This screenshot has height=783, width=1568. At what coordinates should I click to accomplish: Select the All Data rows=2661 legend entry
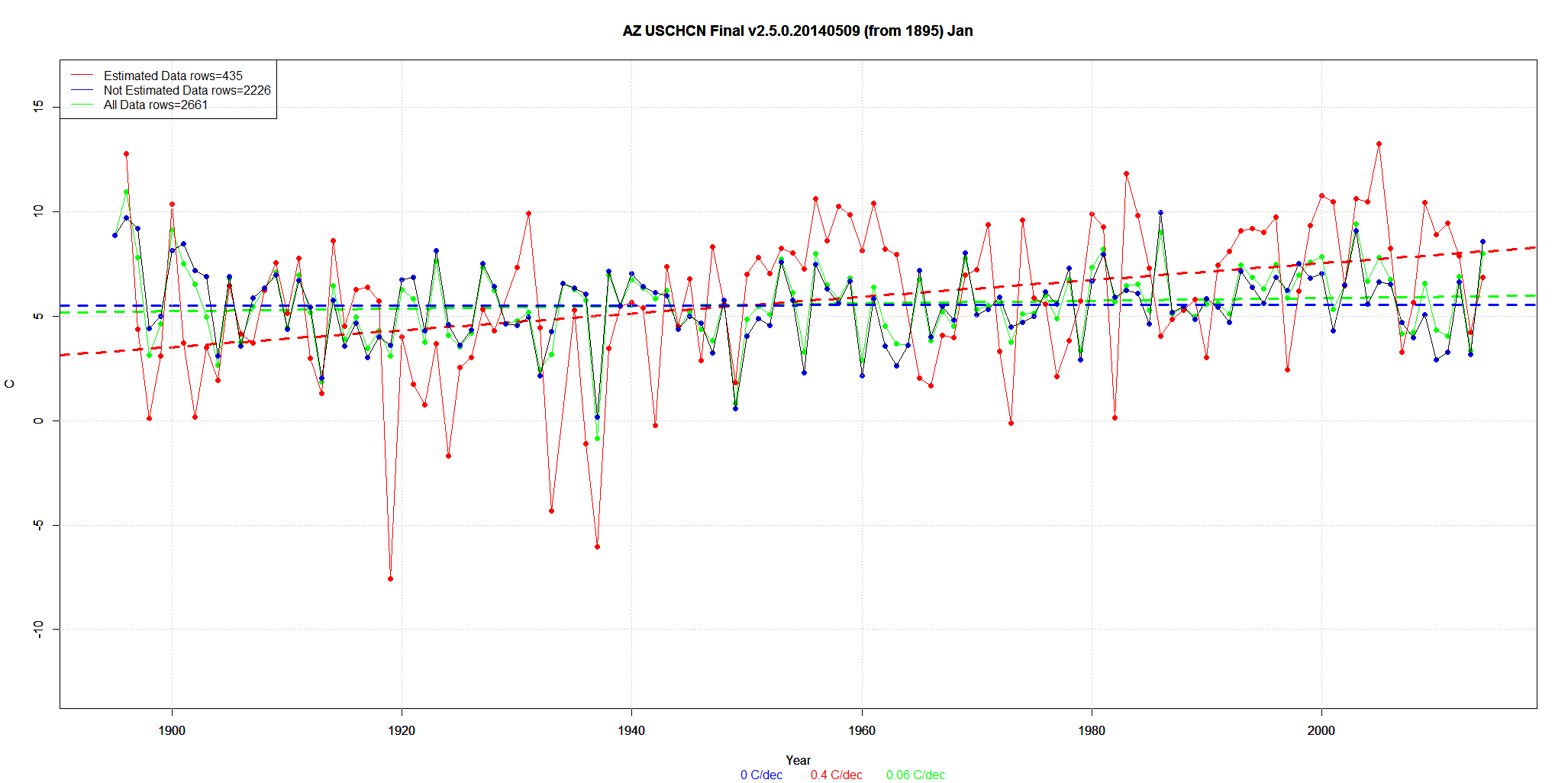156,105
